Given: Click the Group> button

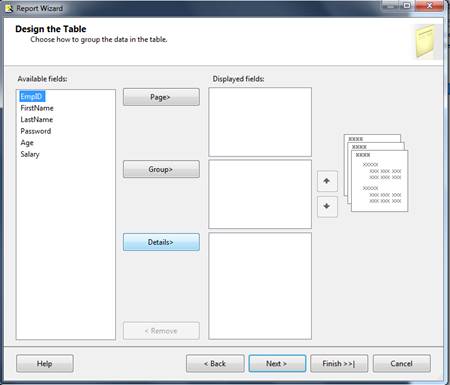Looking at the screenshot, I should click(161, 169).
